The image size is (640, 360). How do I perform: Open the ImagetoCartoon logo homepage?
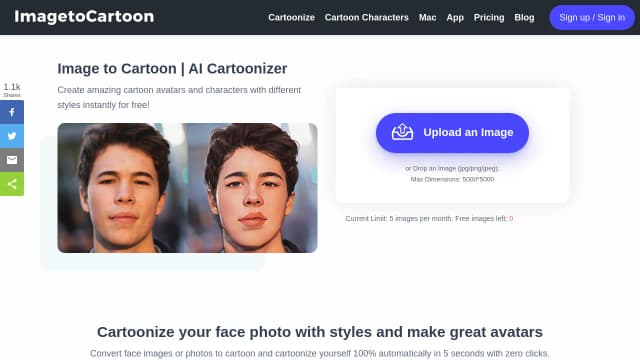pos(84,17)
